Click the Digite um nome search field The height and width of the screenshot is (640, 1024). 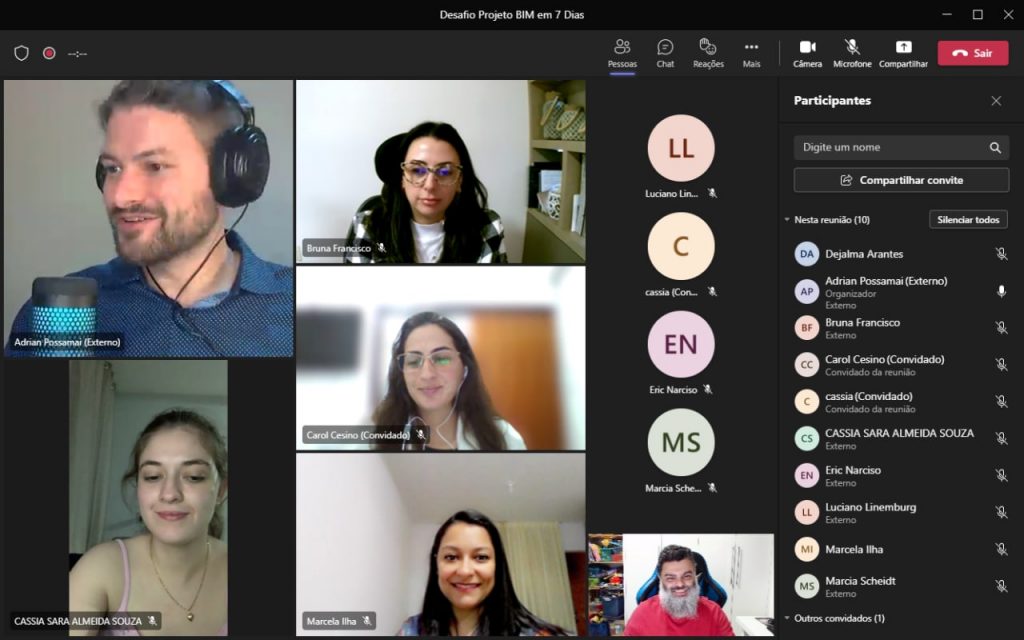coord(890,148)
